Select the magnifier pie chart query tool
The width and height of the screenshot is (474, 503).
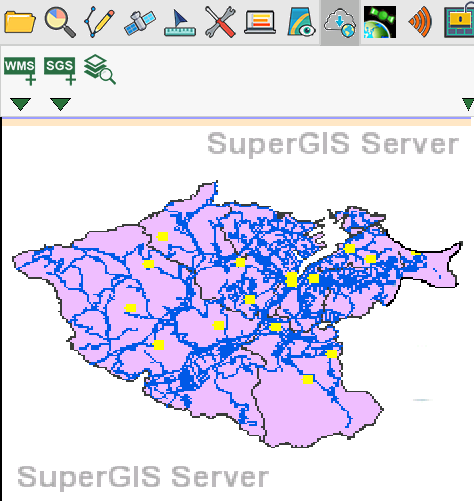coord(60,22)
